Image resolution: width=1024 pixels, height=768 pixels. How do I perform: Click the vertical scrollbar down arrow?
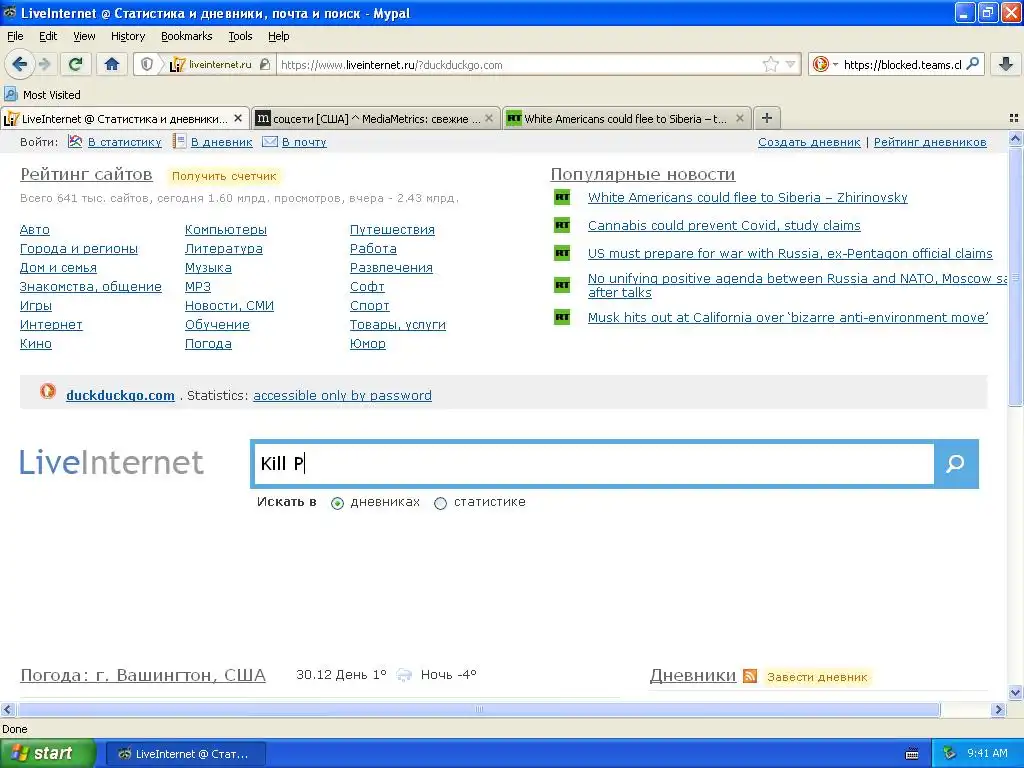pyautogui.click(x=1015, y=693)
